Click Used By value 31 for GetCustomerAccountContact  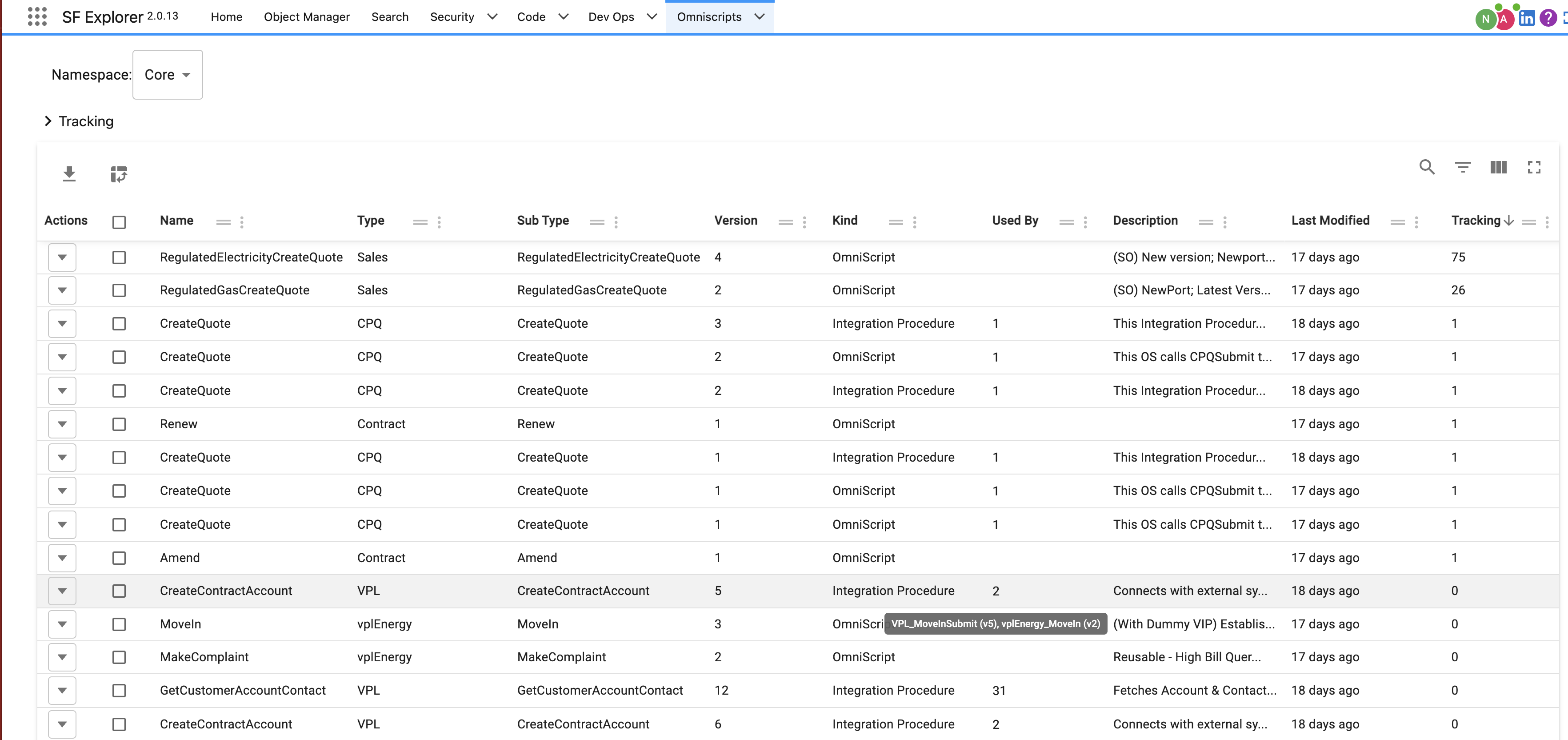[x=999, y=691]
